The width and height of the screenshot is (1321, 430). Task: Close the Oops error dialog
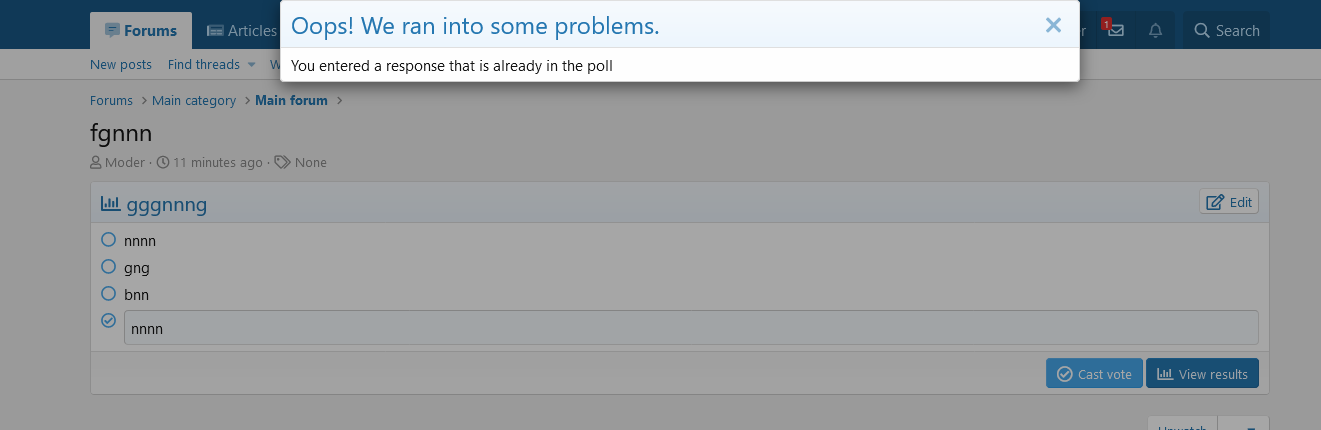pos(1053,25)
